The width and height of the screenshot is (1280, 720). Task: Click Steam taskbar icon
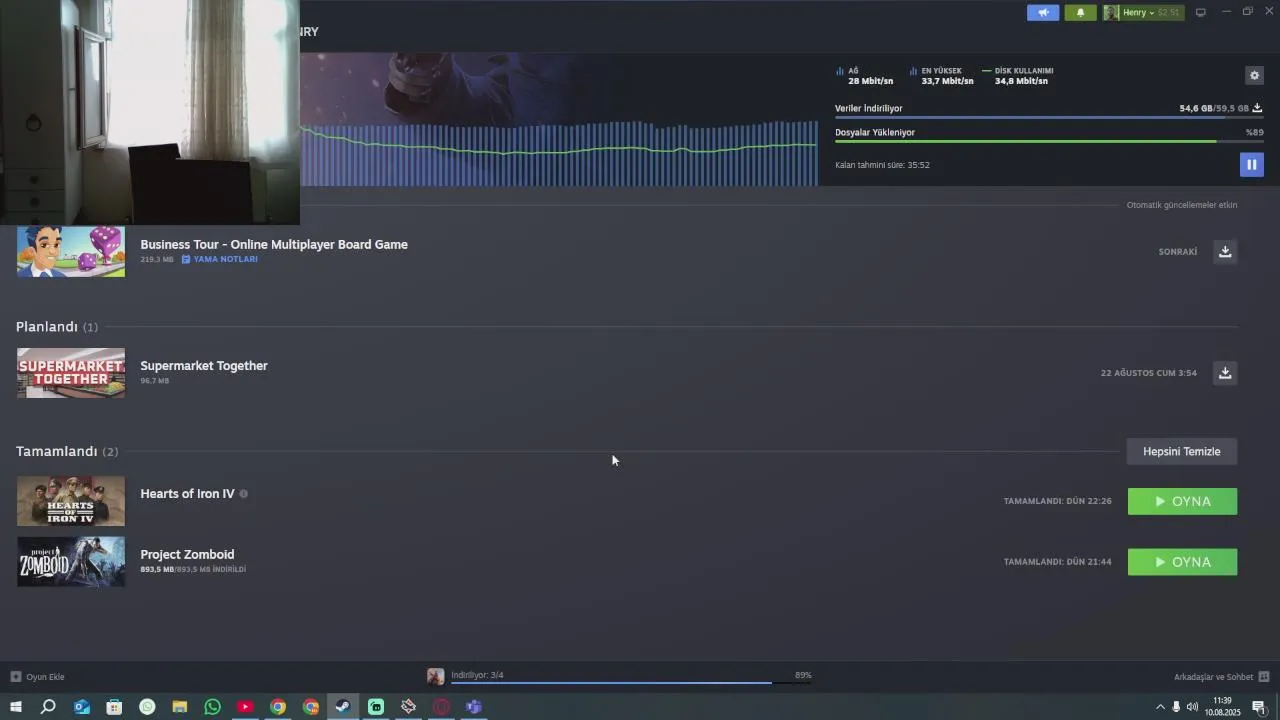tap(342, 707)
